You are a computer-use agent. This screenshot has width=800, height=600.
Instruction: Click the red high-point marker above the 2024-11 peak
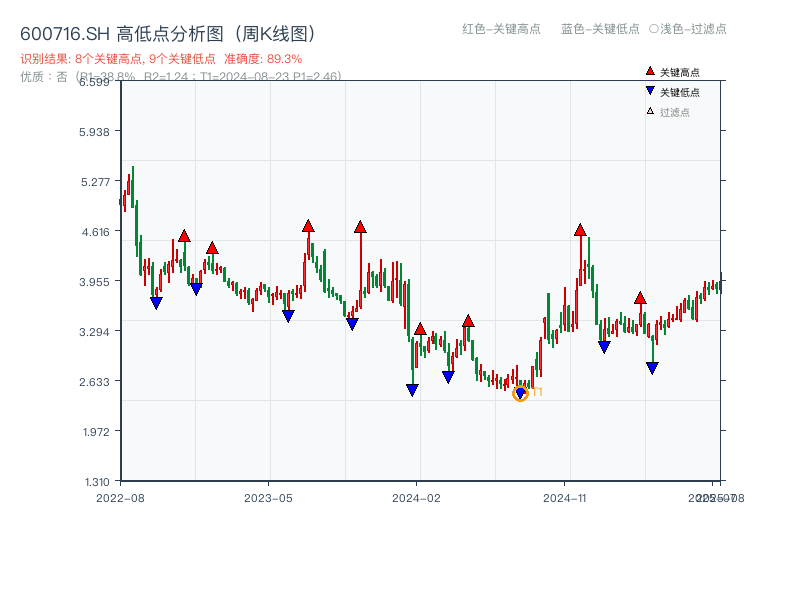click(x=581, y=230)
